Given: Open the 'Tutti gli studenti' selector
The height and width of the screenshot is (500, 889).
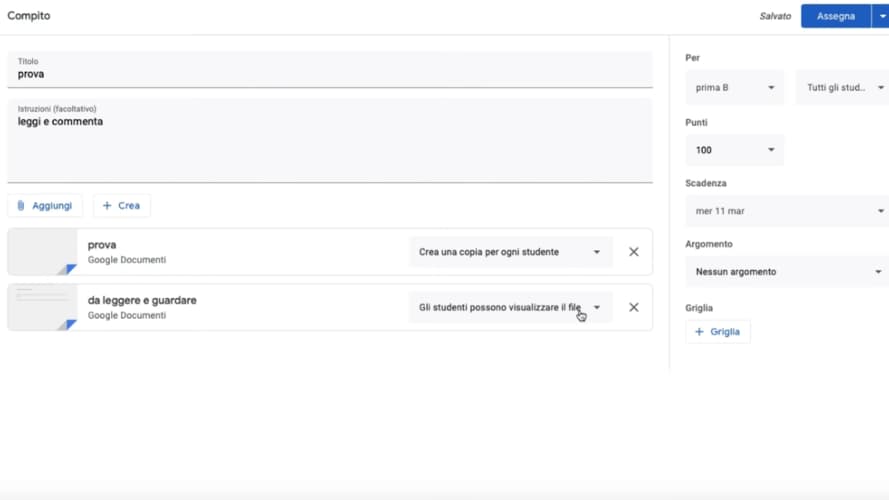Looking at the screenshot, I should tap(843, 88).
